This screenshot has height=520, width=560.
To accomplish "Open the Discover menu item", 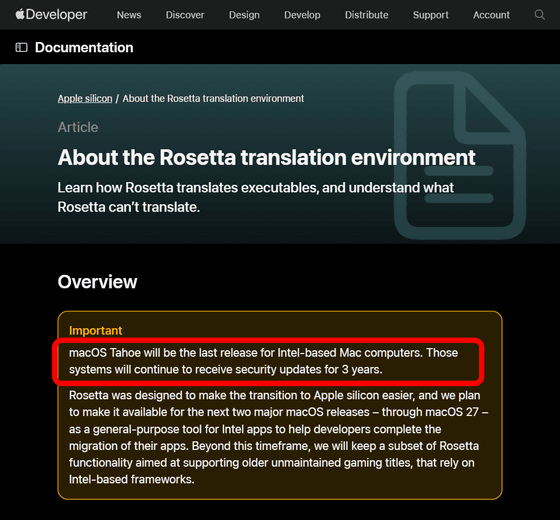I will (185, 15).
